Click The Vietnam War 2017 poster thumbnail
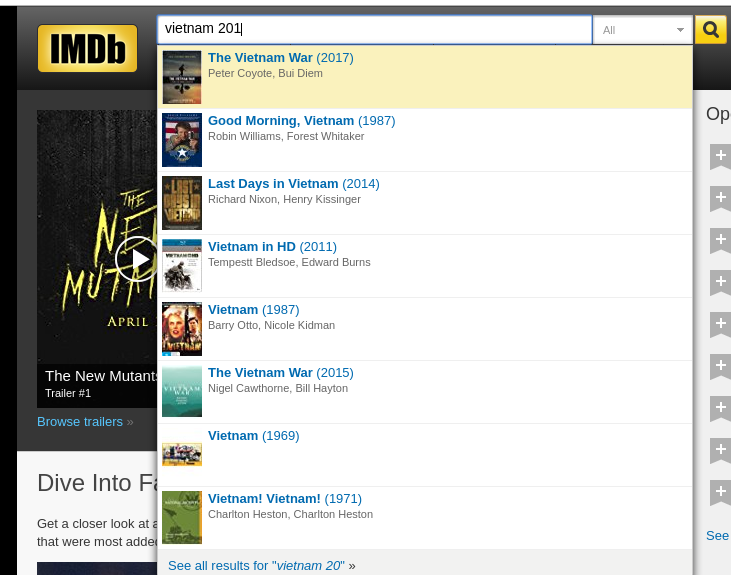 [182, 77]
